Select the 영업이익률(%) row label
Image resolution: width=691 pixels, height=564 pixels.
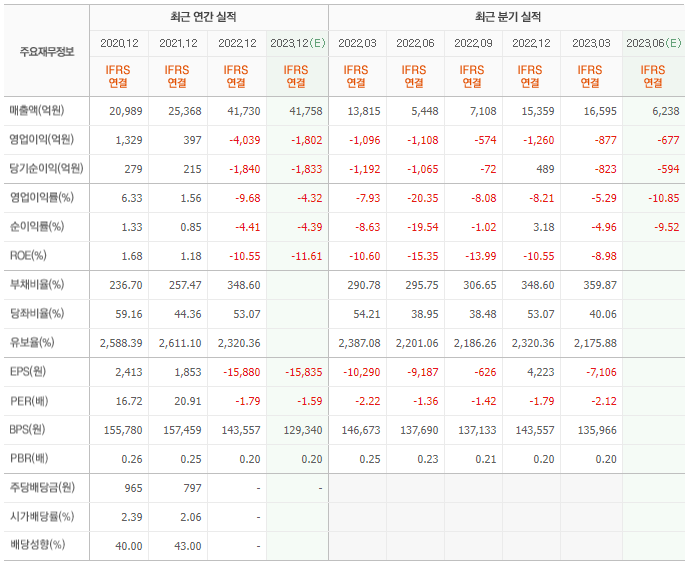click(x=42, y=197)
